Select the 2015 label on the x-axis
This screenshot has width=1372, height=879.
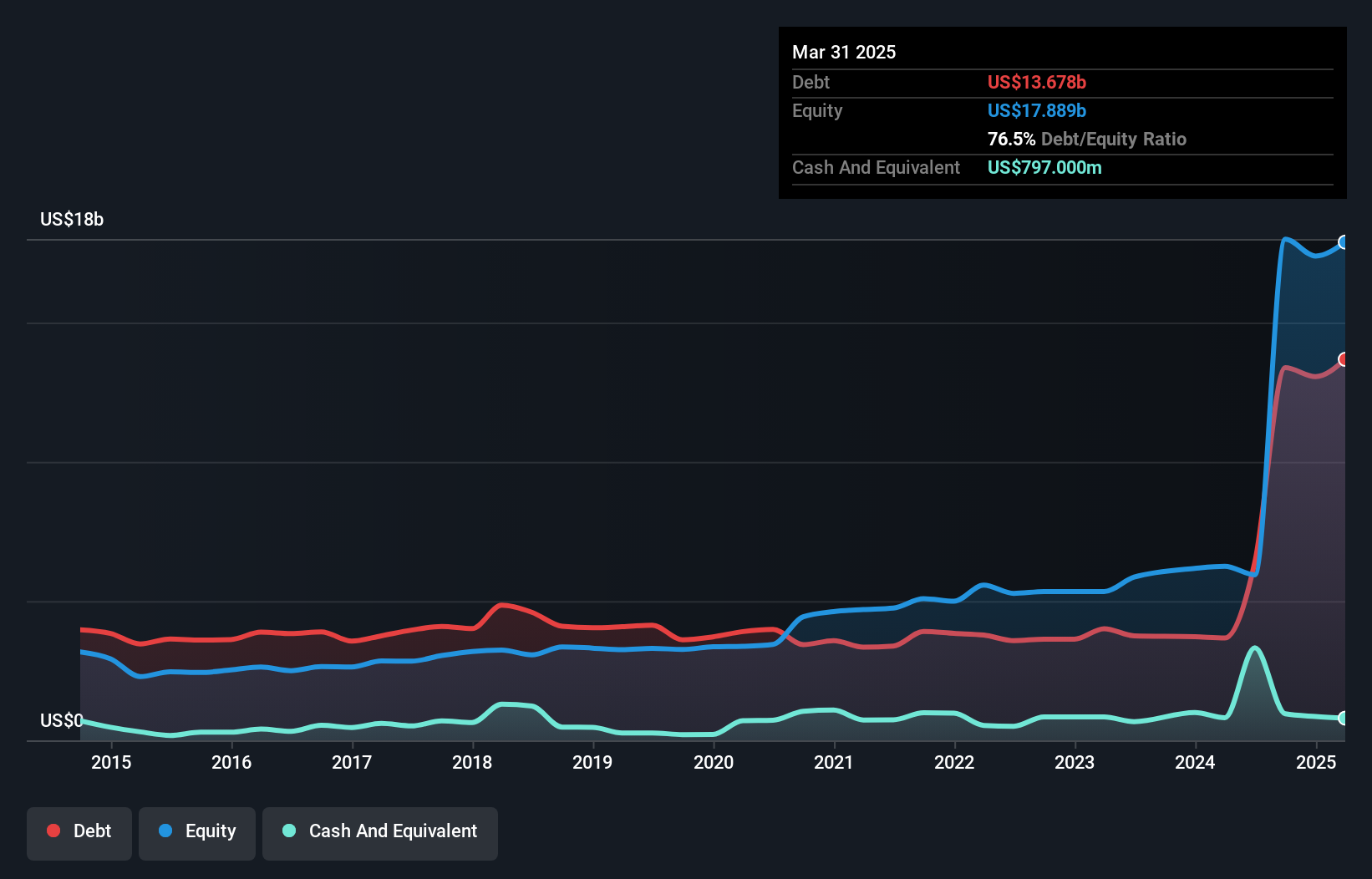[x=111, y=762]
